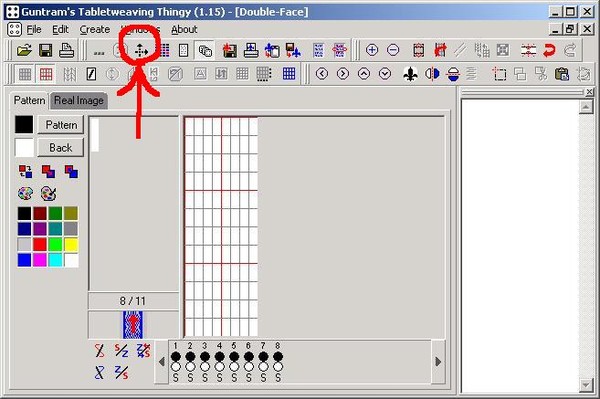
Task: Click the paste clipboard icon
Action: [x=561, y=74]
